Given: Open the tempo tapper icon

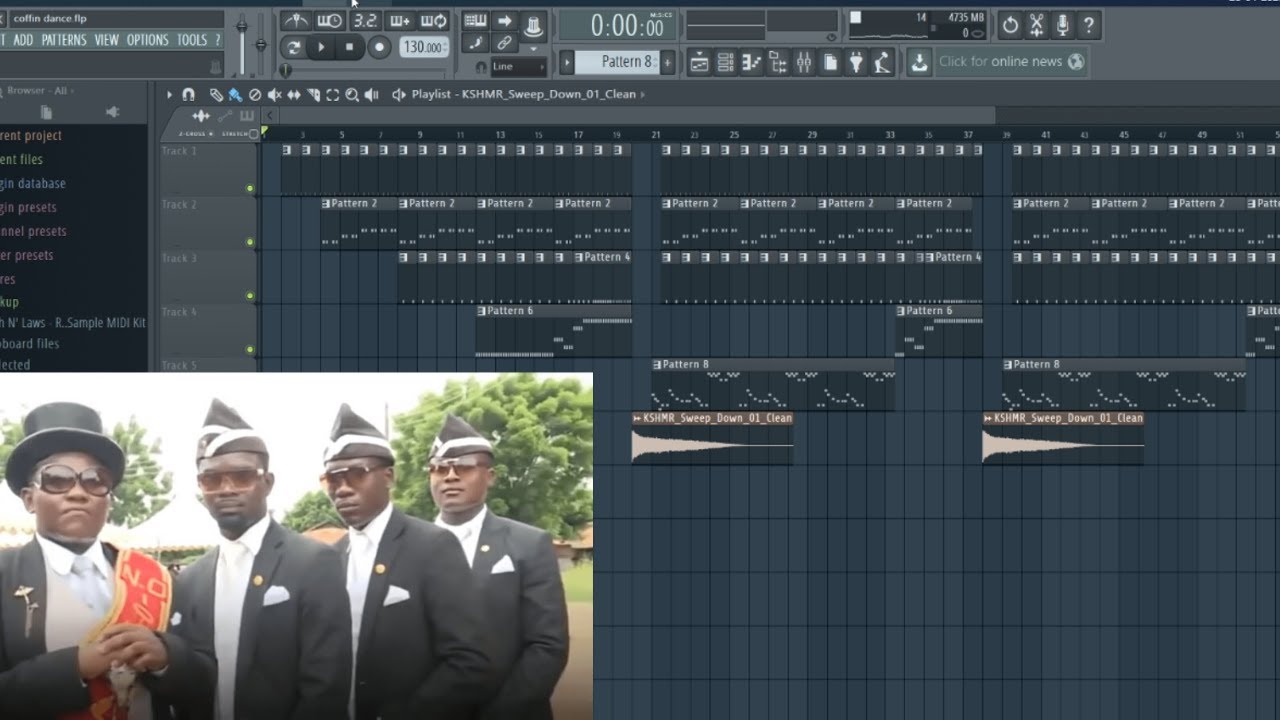Looking at the screenshot, I should [x=882, y=62].
